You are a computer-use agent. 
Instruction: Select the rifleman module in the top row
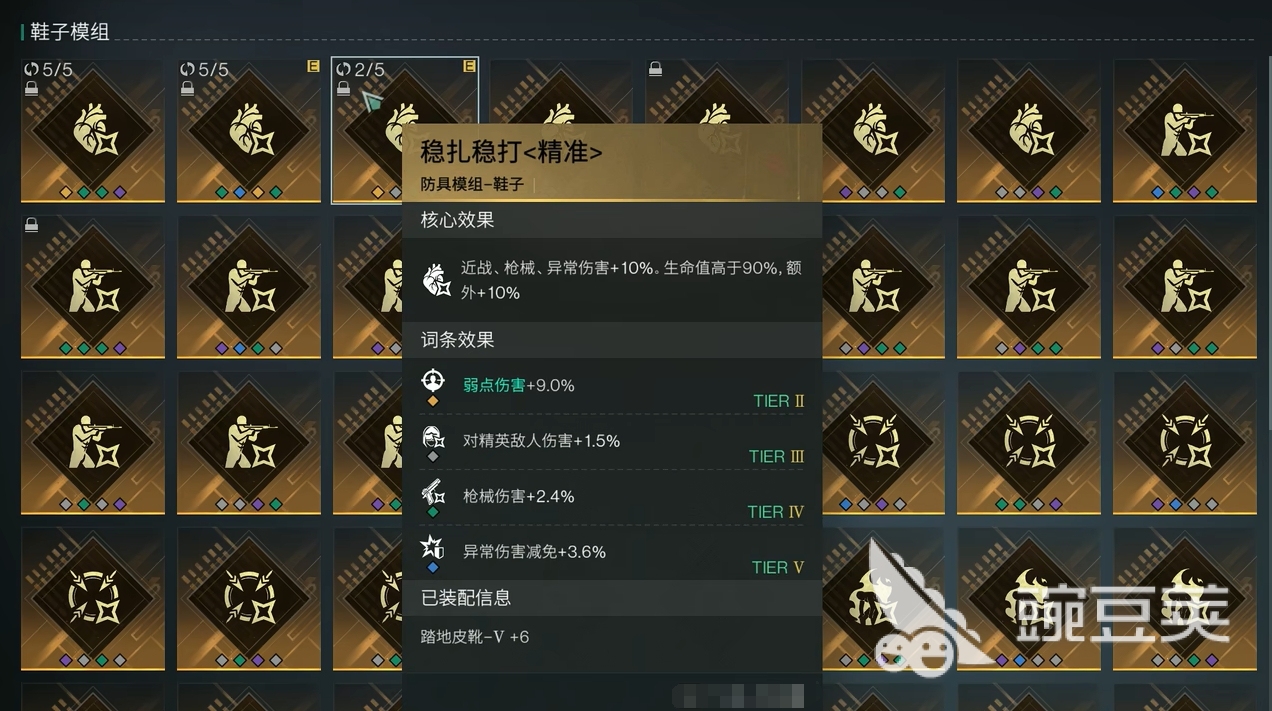click(x=1185, y=130)
